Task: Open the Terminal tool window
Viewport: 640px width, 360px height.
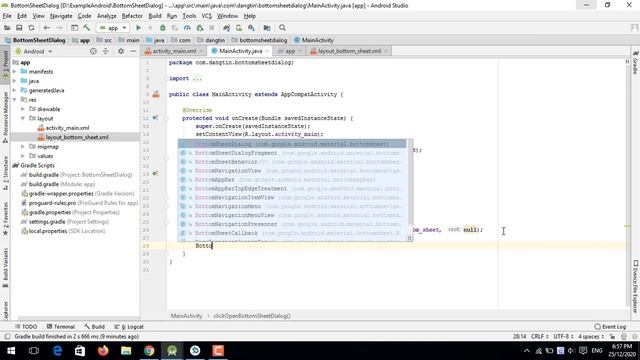Action: pyautogui.click(x=61, y=327)
